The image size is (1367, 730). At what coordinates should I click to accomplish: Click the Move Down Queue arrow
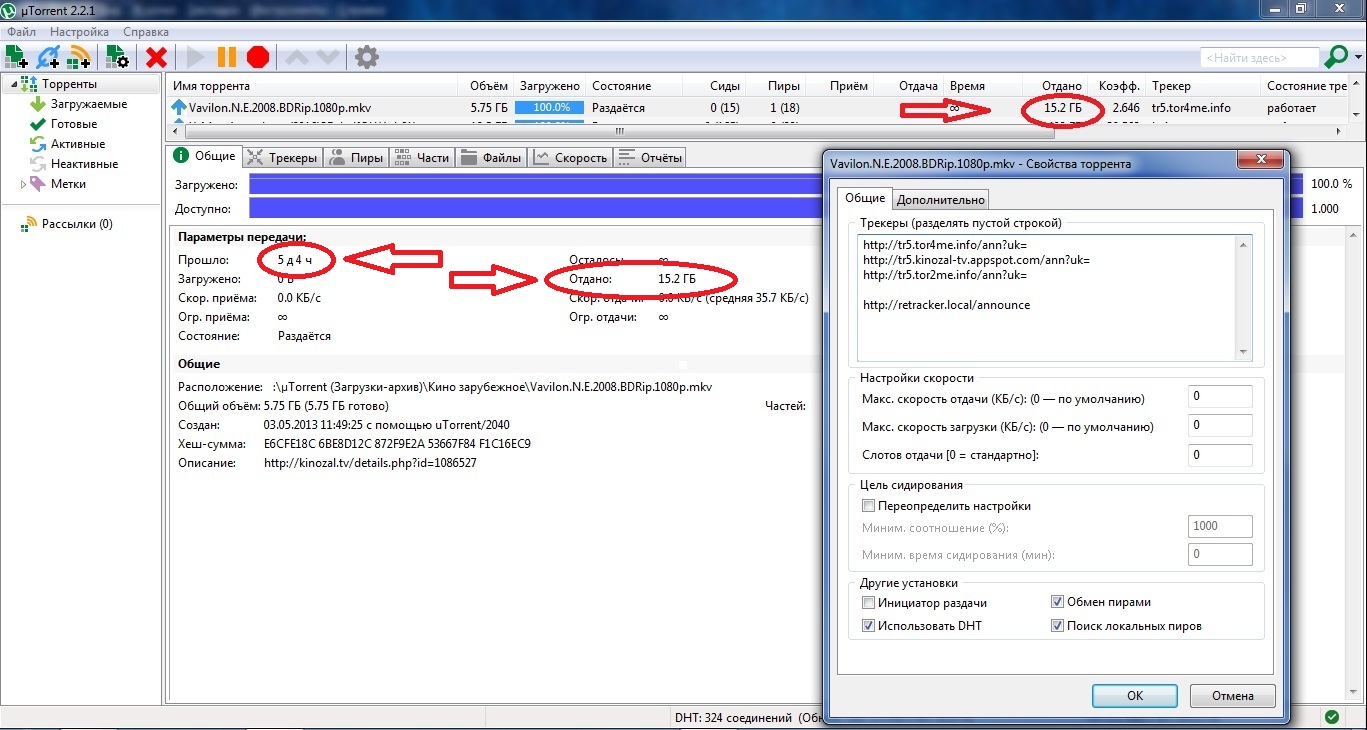326,57
